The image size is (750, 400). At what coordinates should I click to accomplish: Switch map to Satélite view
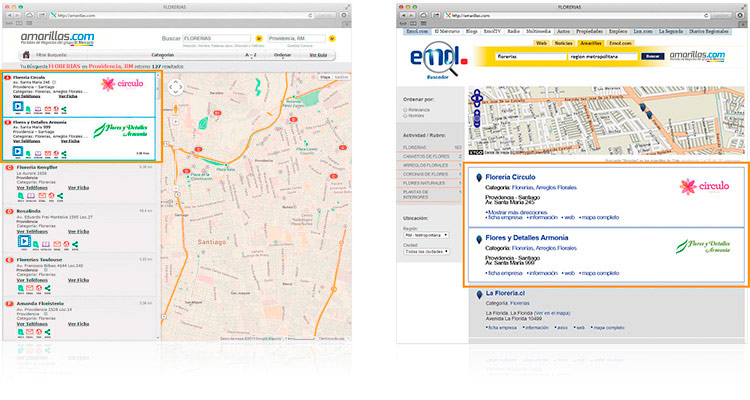342,77
